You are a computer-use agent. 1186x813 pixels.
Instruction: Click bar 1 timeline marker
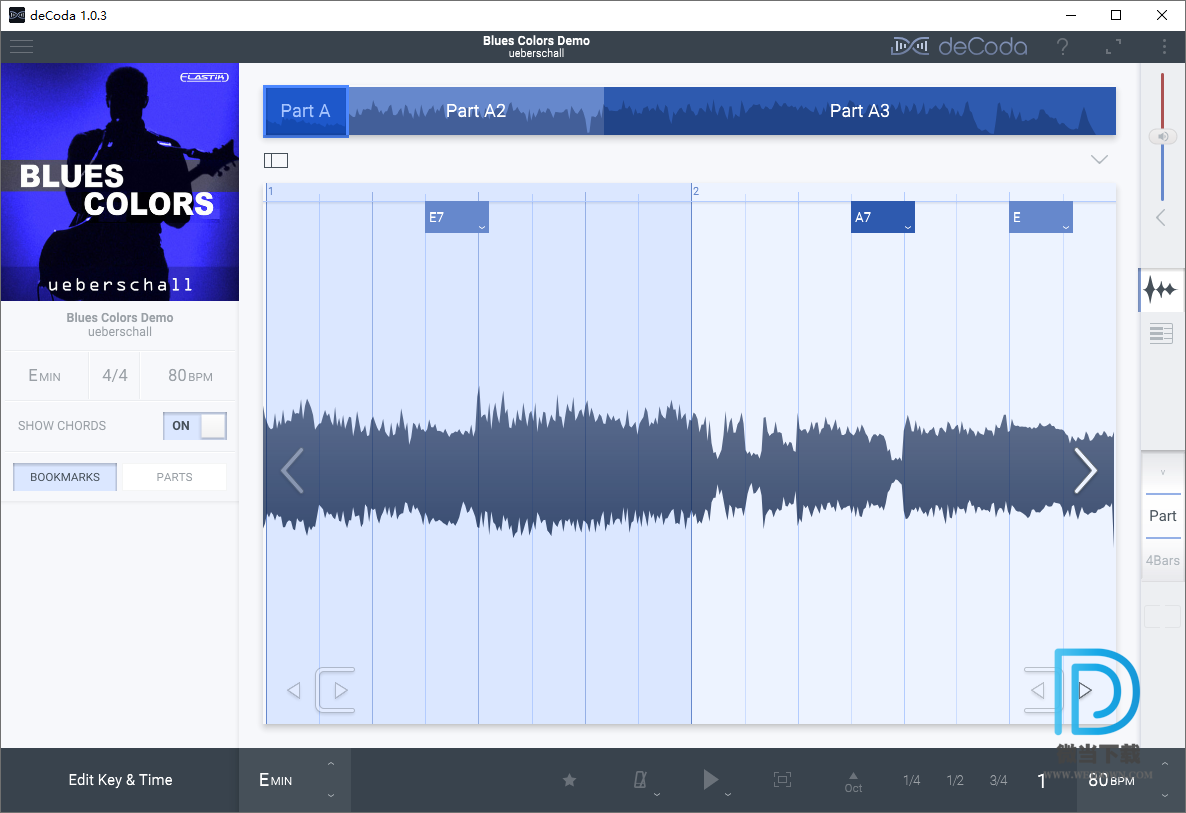click(x=270, y=191)
